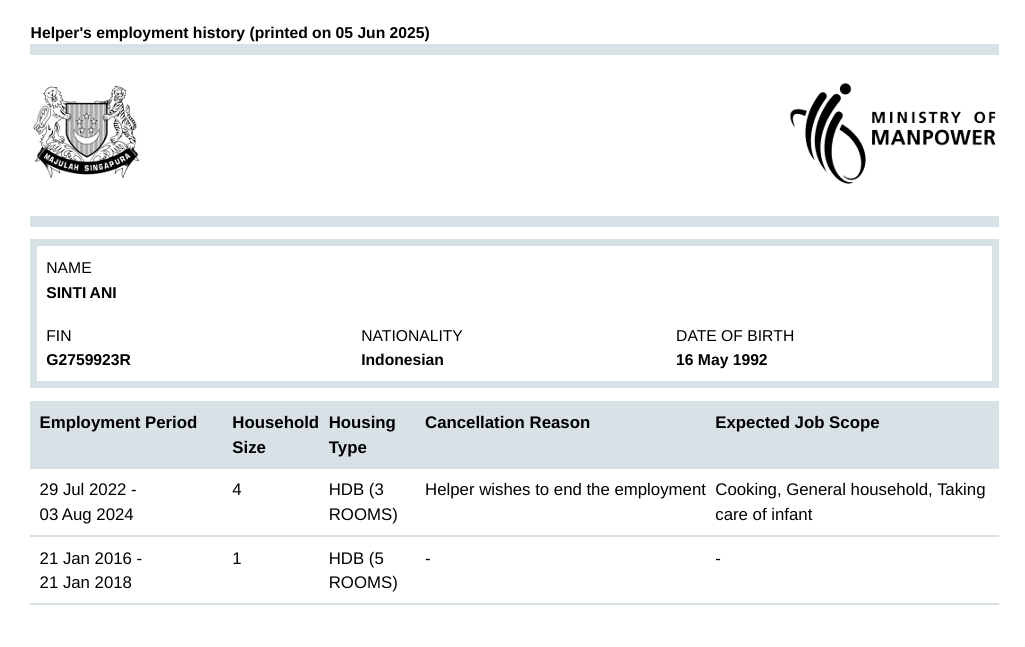Click the HDB (3 ROOMS) housing type
Image resolution: width=1025 pixels, height=647 pixels.
coord(362,502)
